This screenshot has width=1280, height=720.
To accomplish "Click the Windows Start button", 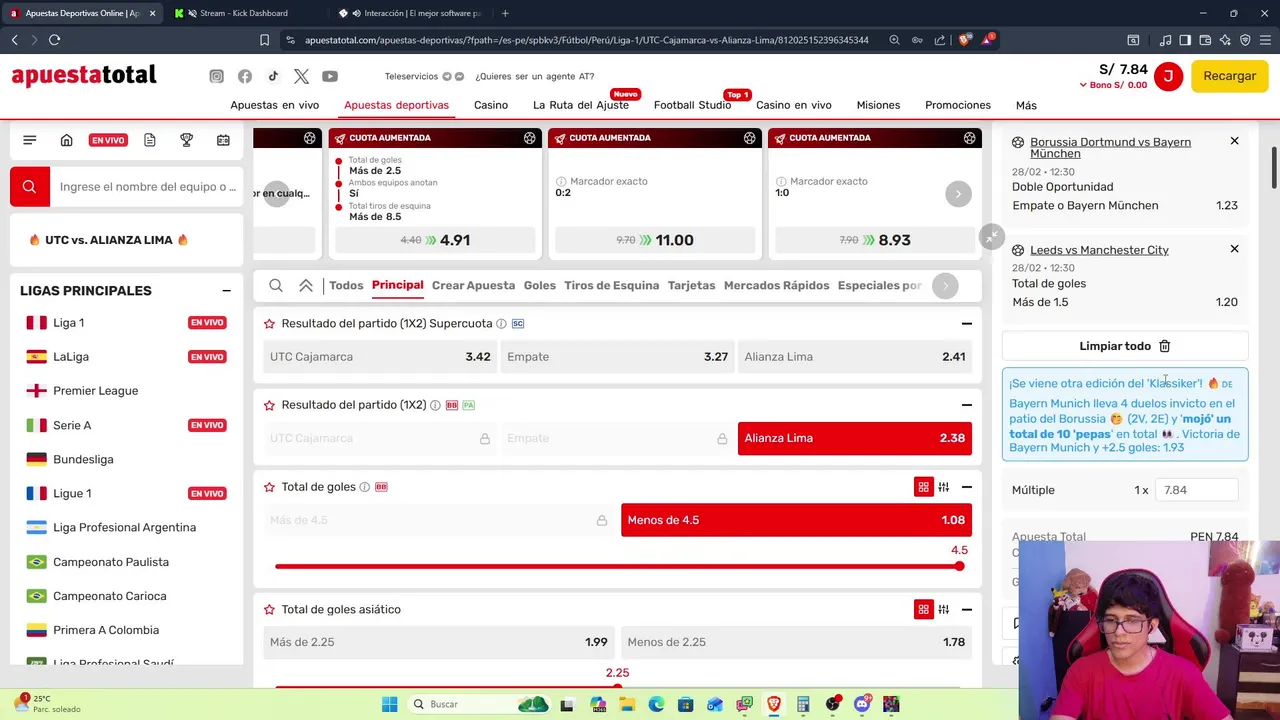I will coord(389,704).
